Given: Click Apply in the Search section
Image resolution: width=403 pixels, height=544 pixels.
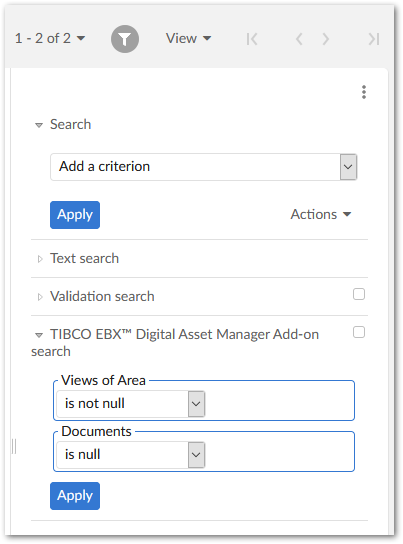Looking at the screenshot, I should tap(75, 215).
